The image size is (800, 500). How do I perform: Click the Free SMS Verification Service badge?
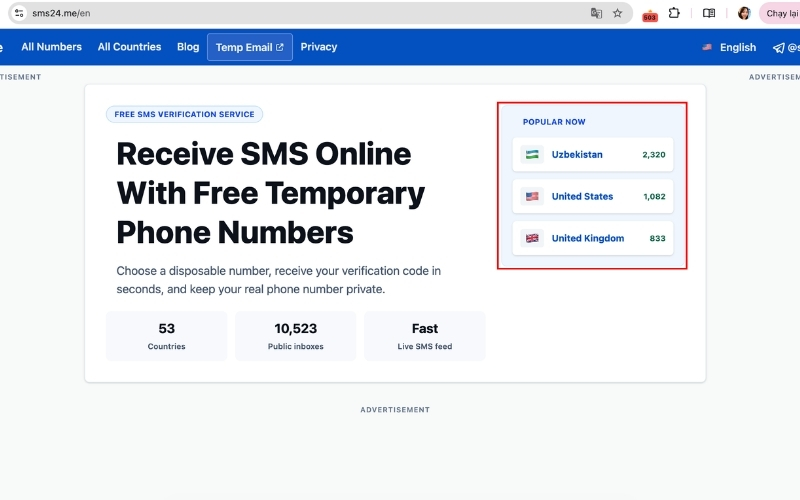(x=184, y=114)
